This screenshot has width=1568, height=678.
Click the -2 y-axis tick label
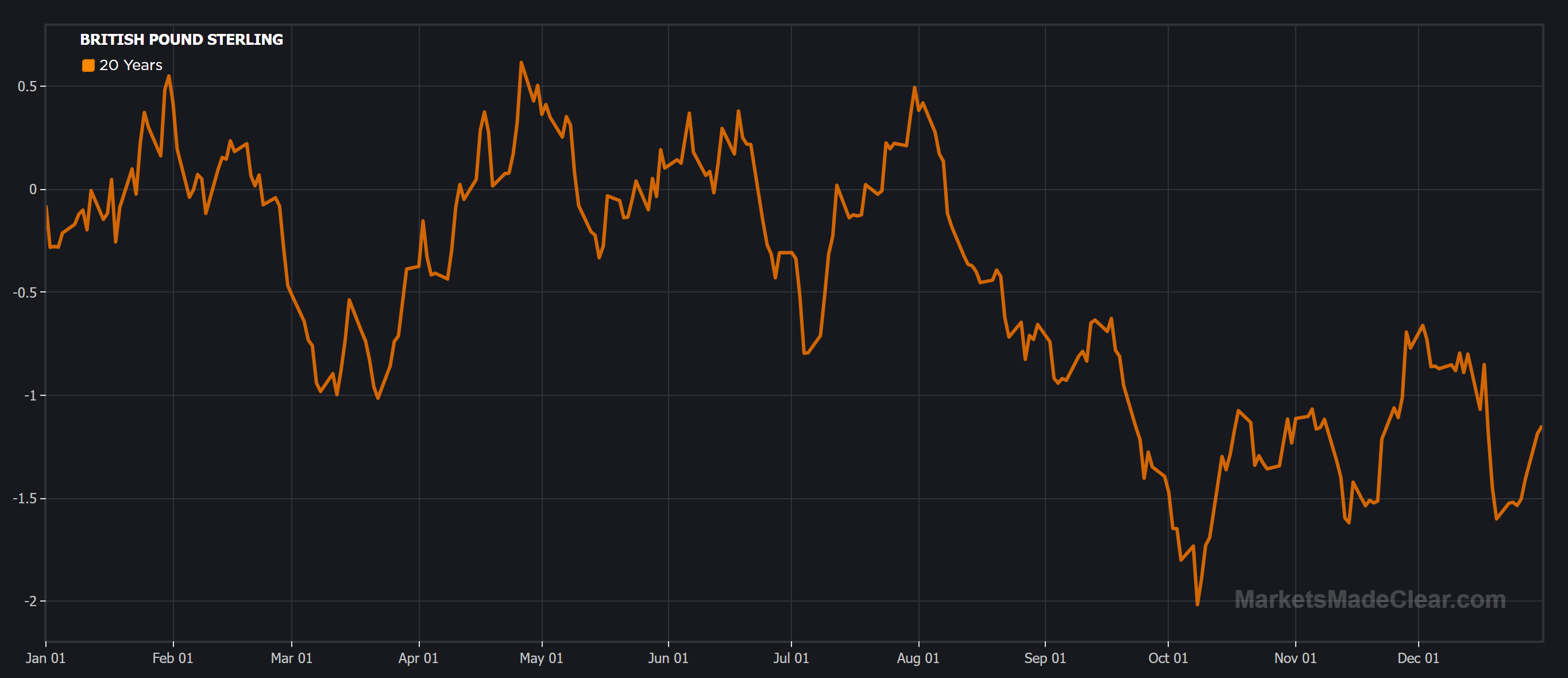(x=30, y=601)
